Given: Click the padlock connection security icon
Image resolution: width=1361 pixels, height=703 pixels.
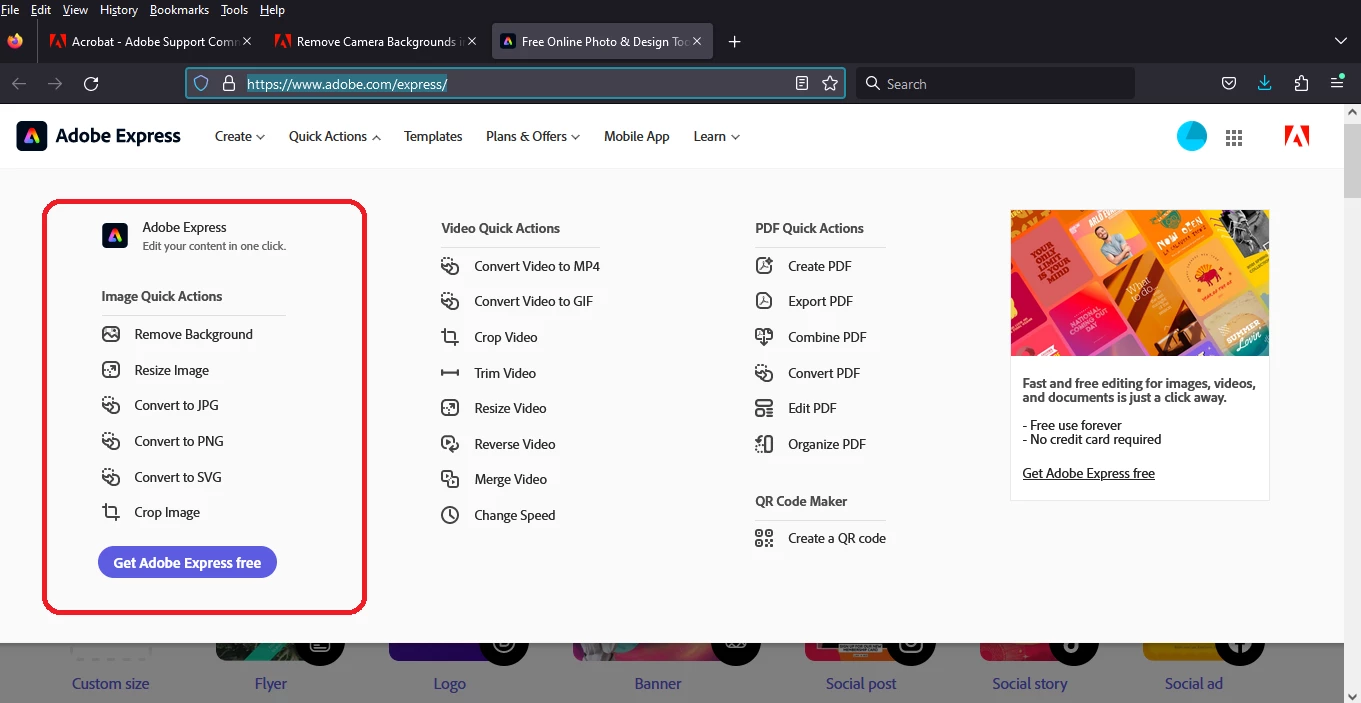Looking at the screenshot, I should 228,84.
